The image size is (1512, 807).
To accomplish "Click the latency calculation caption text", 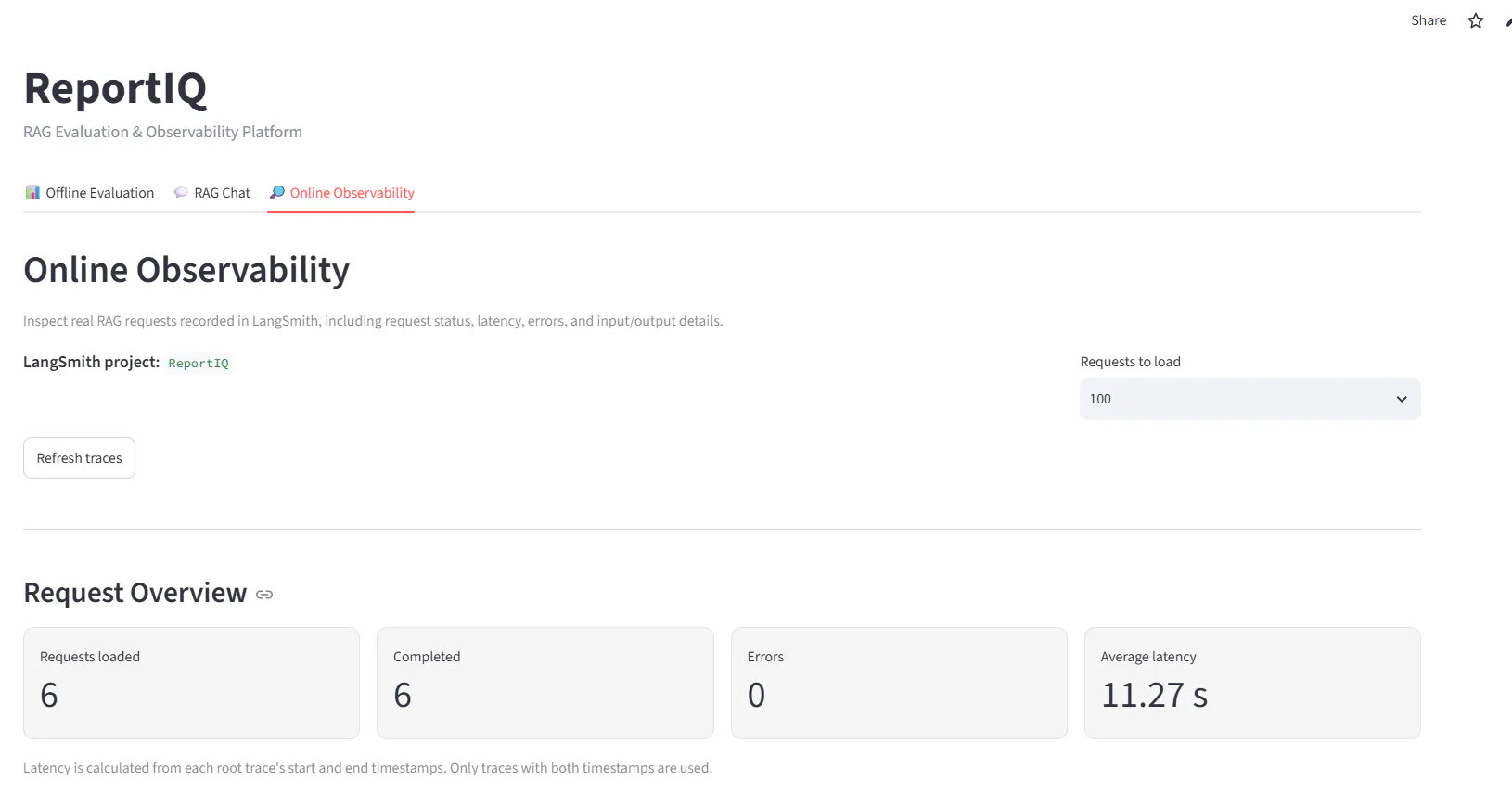I will click(367, 768).
